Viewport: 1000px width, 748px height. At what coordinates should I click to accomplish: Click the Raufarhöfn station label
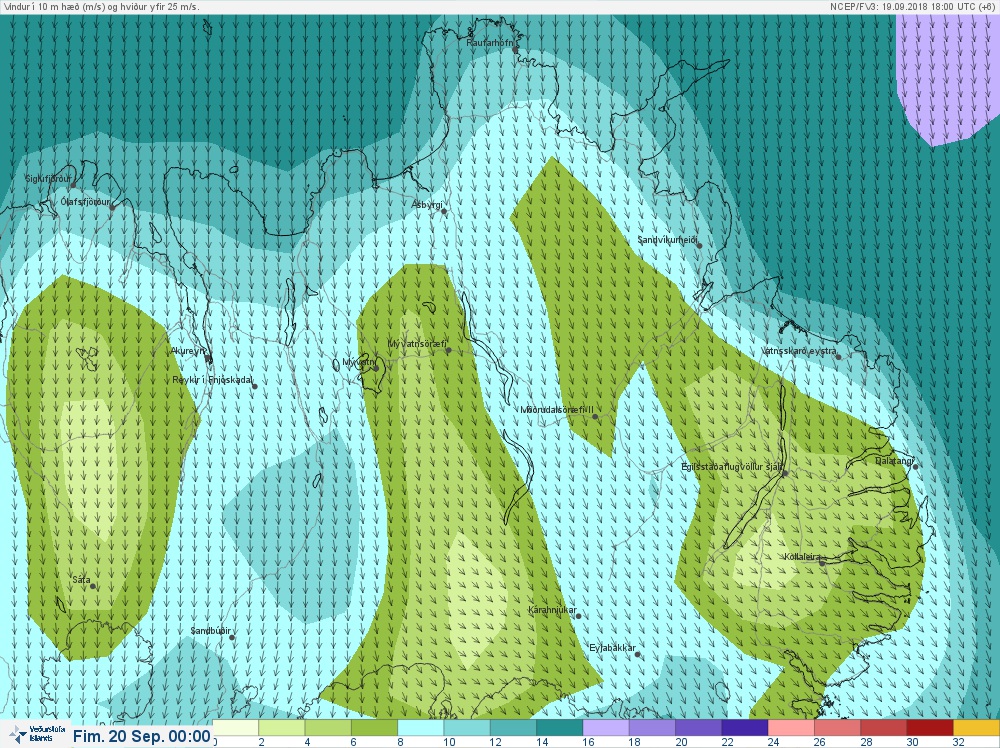coord(489,43)
